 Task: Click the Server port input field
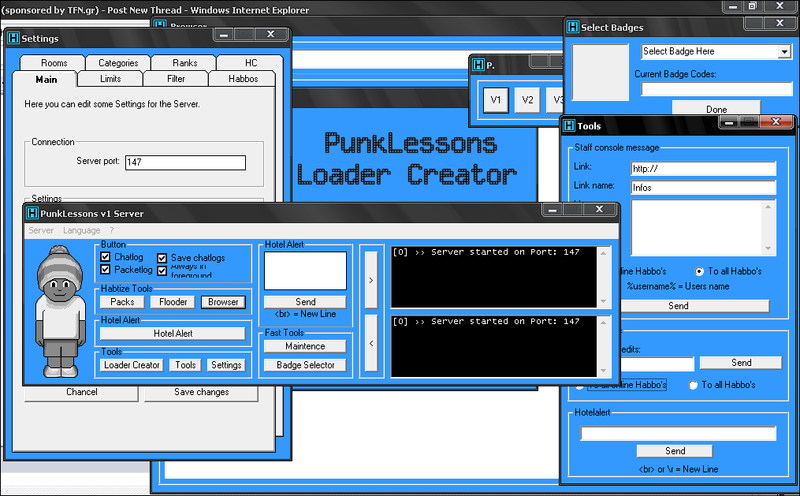pos(184,163)
